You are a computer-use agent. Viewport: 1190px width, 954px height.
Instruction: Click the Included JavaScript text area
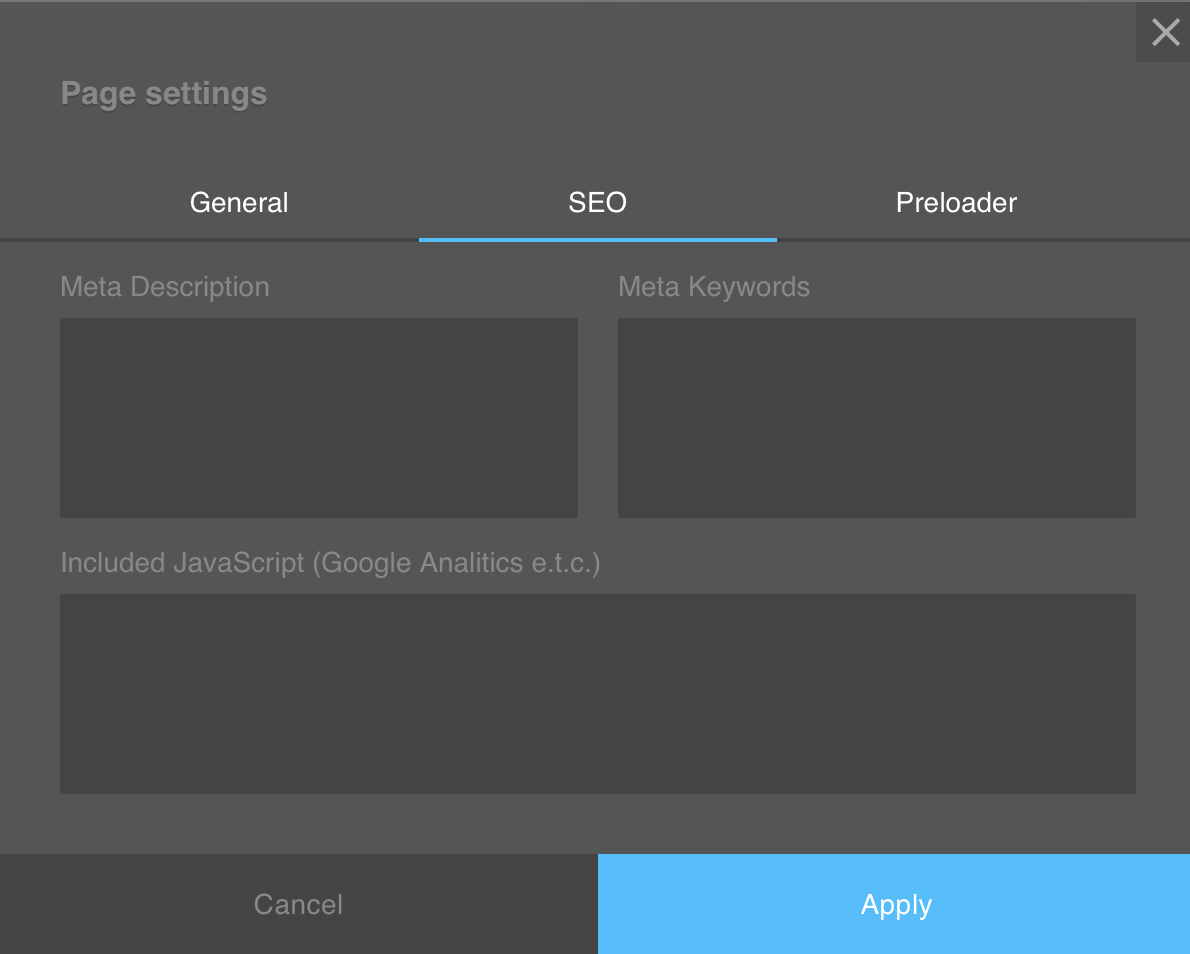[597, 693]
